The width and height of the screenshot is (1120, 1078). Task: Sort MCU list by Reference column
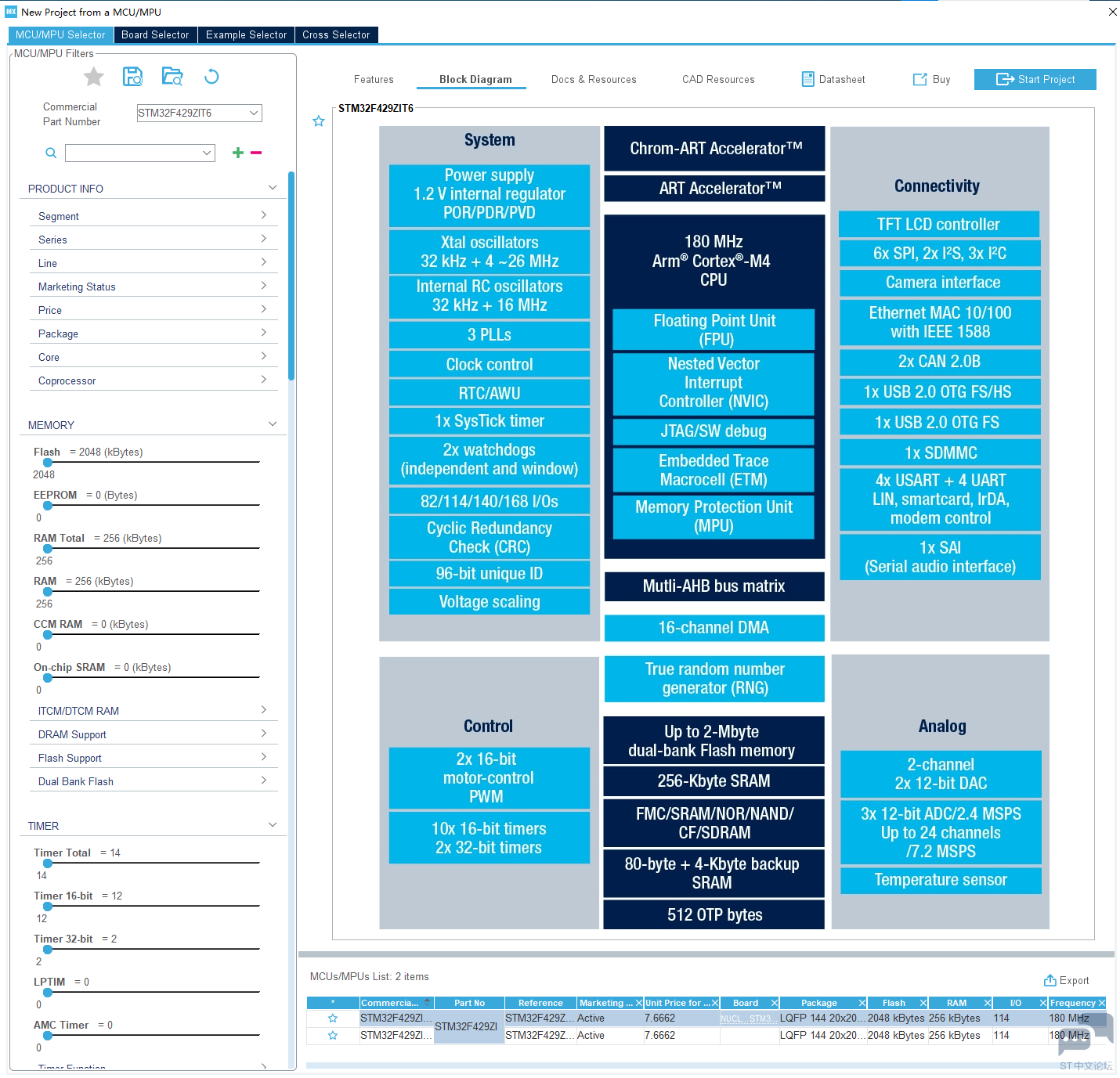[x=540, y=1003]
